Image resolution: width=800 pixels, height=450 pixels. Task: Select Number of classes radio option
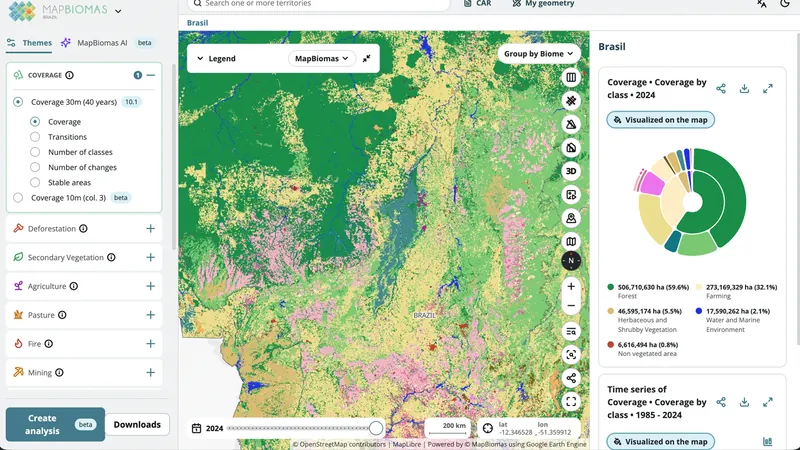(35, 152)
